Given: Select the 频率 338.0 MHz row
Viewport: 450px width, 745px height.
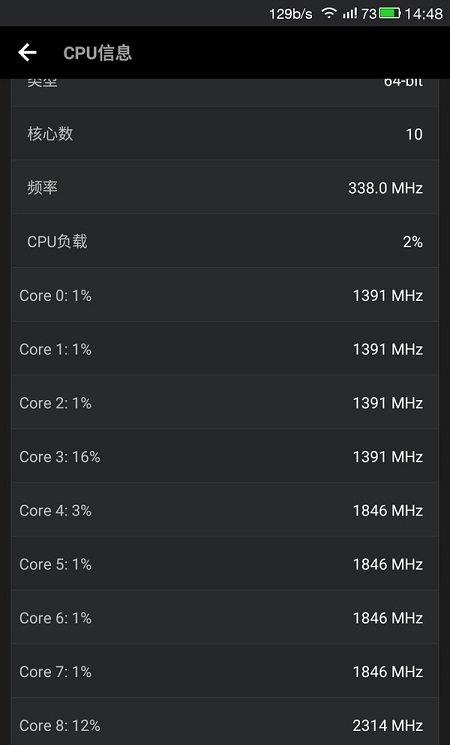Looking at the screenshot, I should [x=225, y=188].
